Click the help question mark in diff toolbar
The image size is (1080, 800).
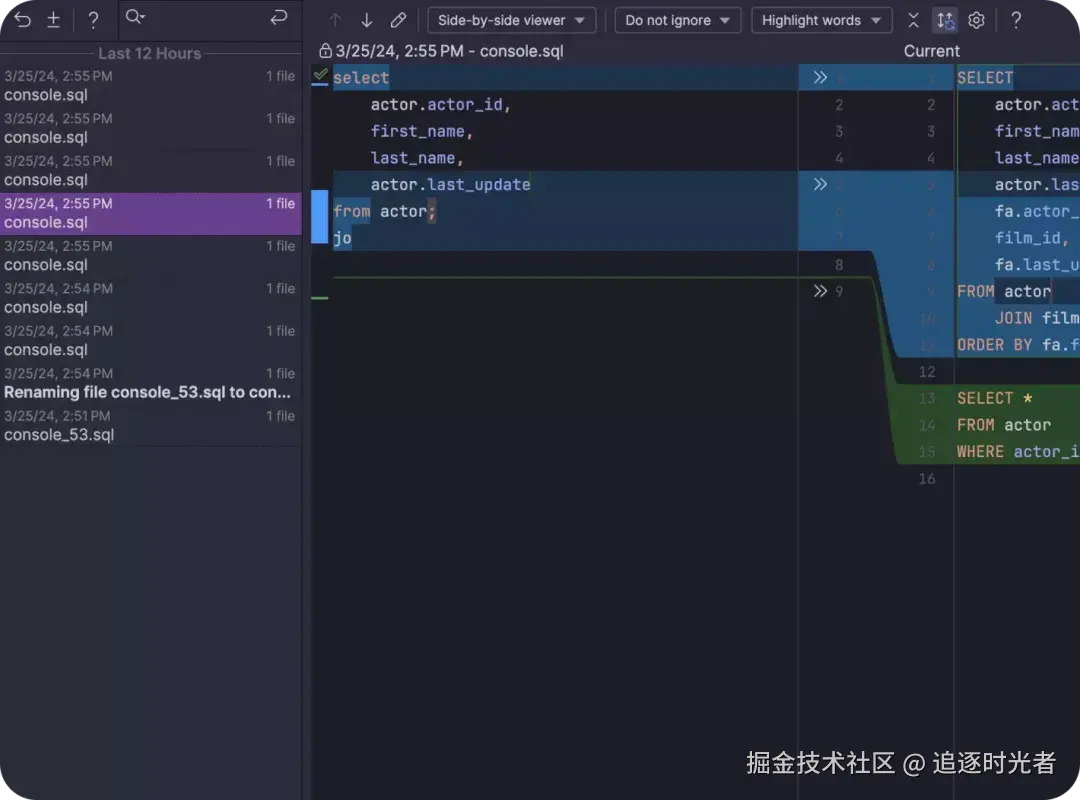pyautogui.click(x=1016, y=20)
